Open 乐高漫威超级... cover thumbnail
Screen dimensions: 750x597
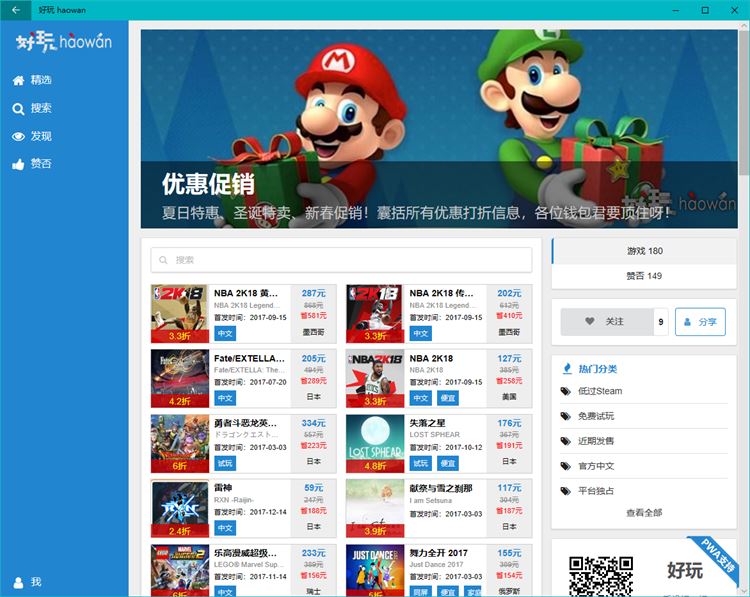[179, 570]
